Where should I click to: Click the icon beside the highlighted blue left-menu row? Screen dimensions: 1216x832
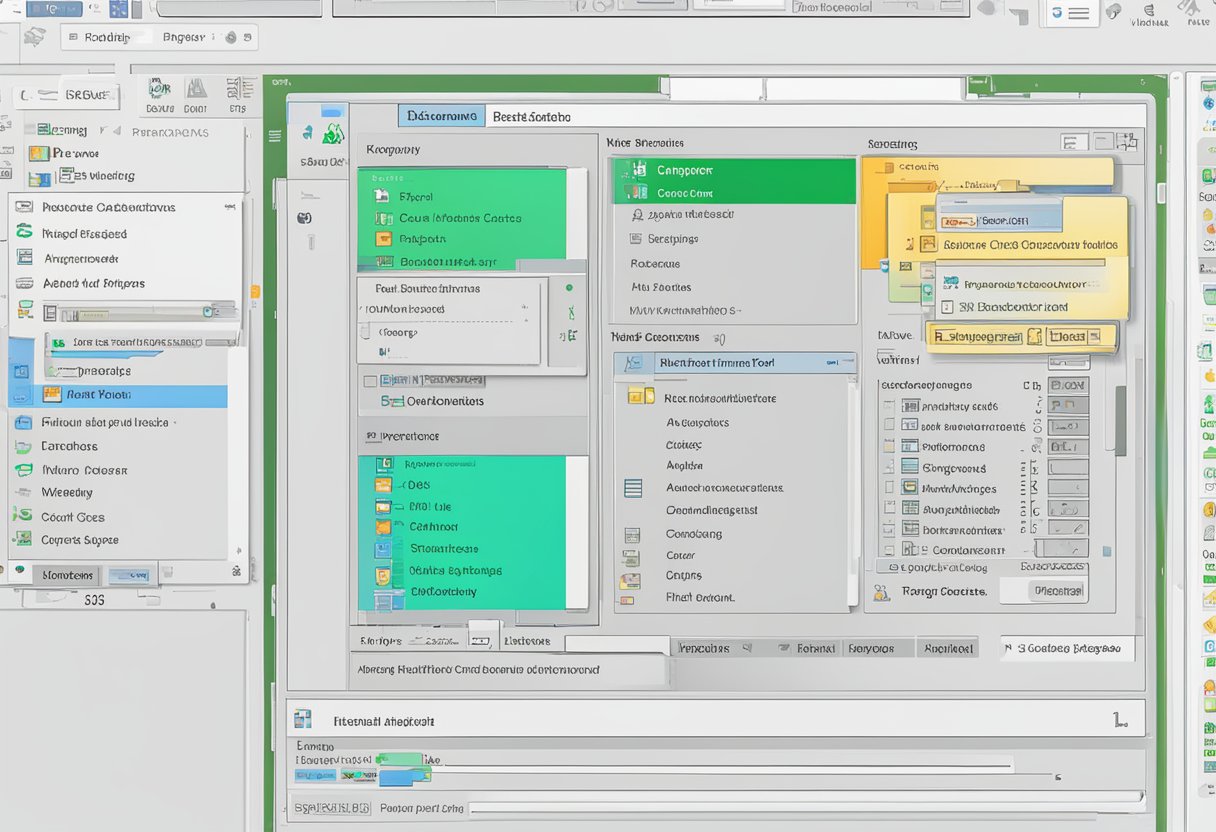(52, 395)
